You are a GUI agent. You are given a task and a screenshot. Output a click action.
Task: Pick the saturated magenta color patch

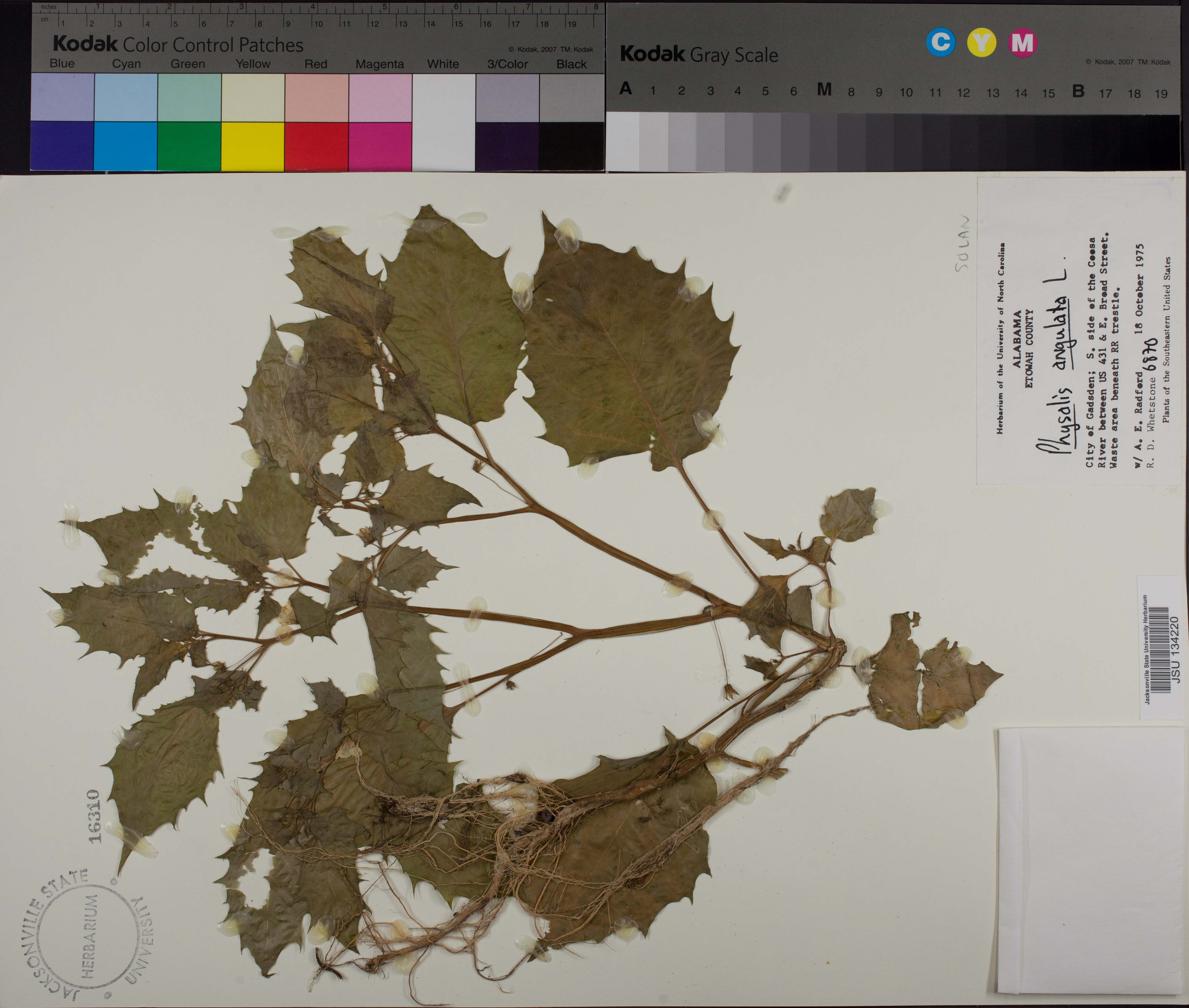(x=380, y=146)
